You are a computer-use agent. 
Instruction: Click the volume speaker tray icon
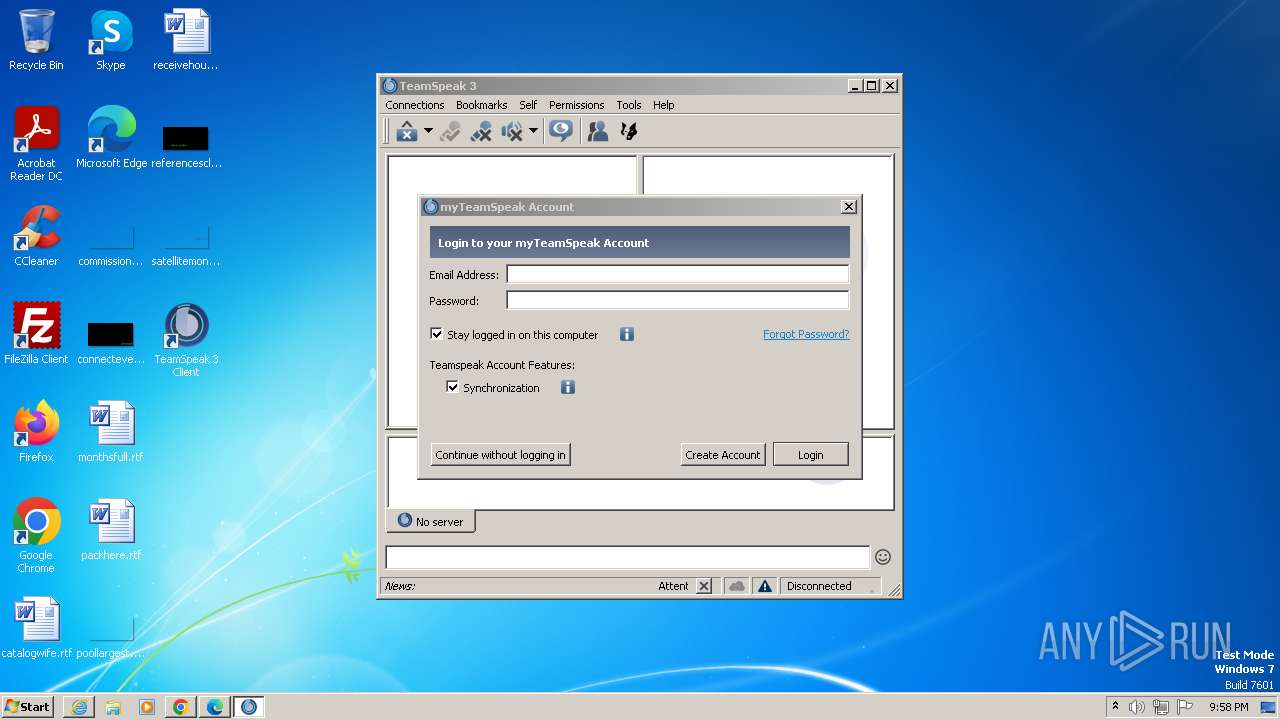(x=1137, y=707)
